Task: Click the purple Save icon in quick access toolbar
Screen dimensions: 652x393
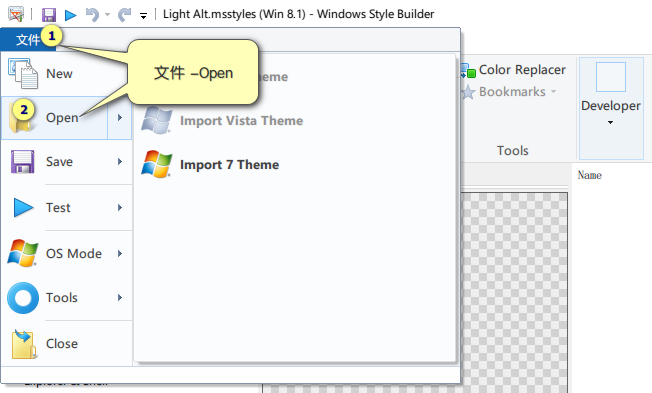Action: [x=49, y=15]
